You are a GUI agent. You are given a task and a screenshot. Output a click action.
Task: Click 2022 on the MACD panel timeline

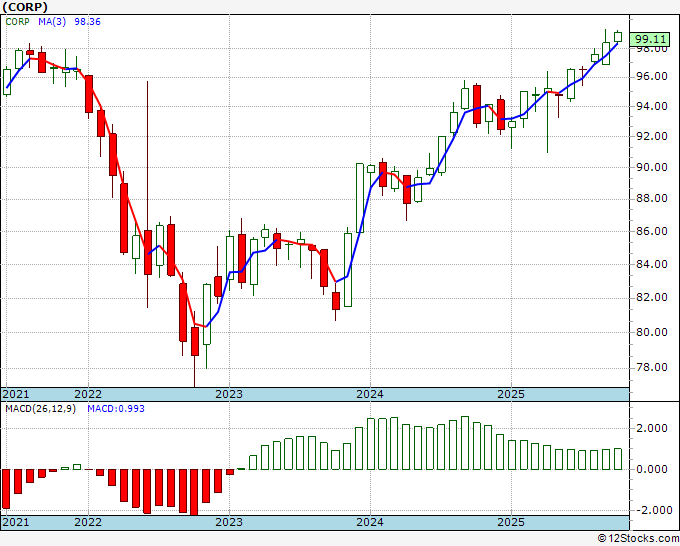click(x=88, y=522)
